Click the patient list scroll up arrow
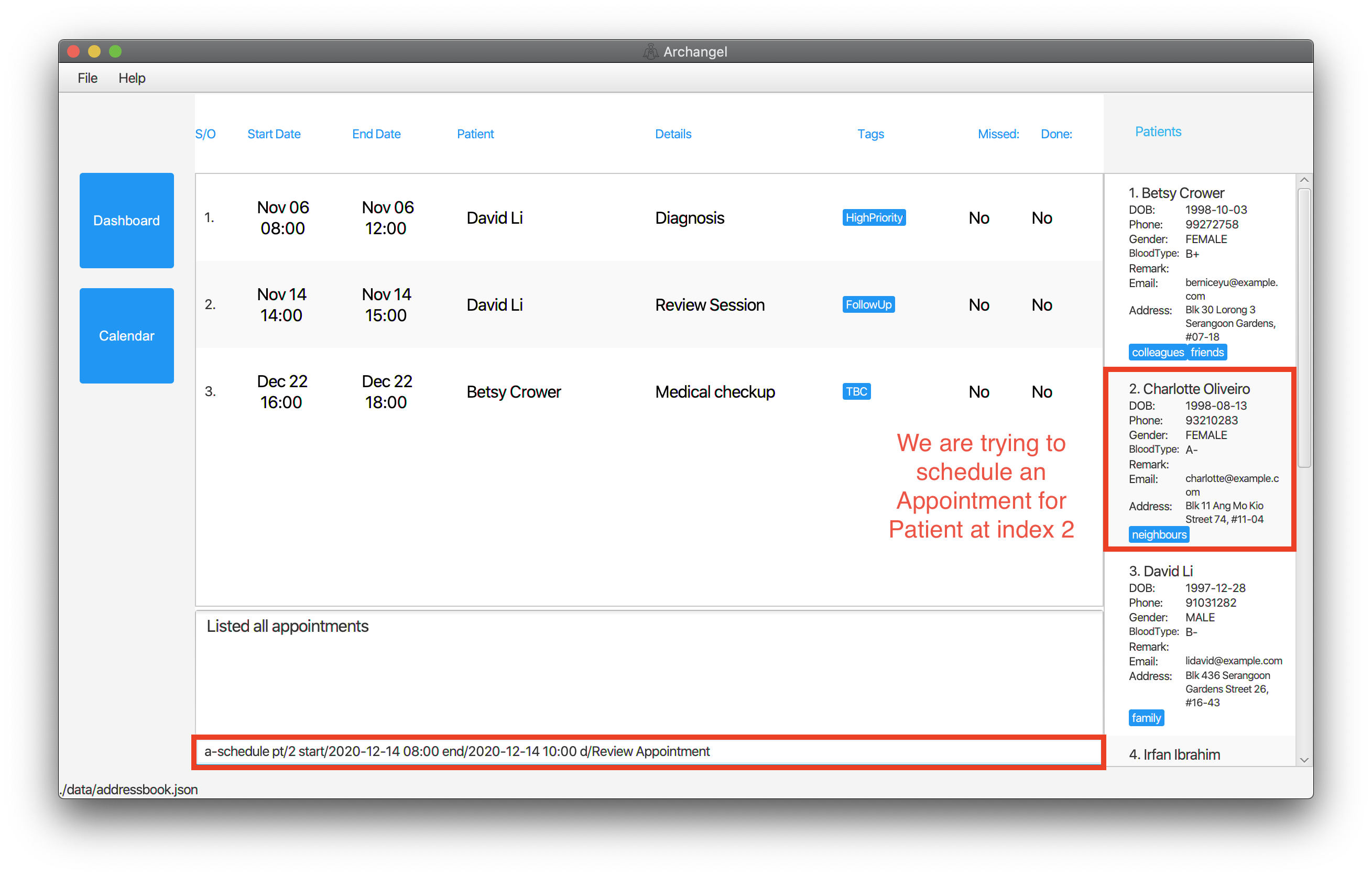Image resolution: width=1372 pixels, height=876 pixels. [1304, 180]
